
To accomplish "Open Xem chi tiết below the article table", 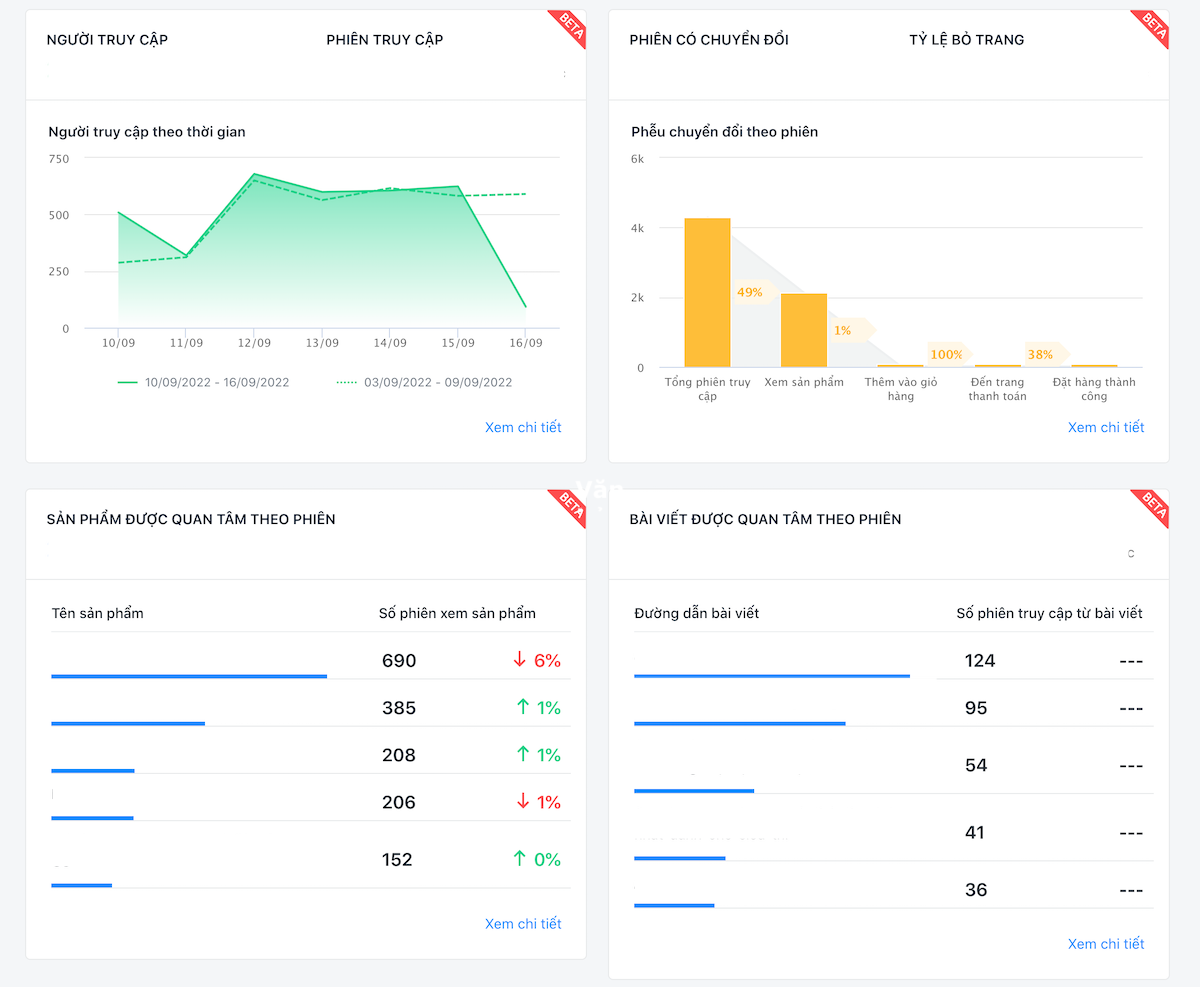I will click(x=1105, y=943).
